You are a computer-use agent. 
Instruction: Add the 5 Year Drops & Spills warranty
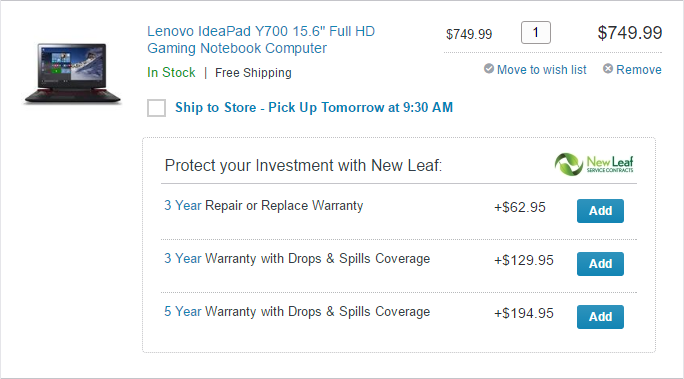click(600, 317)
